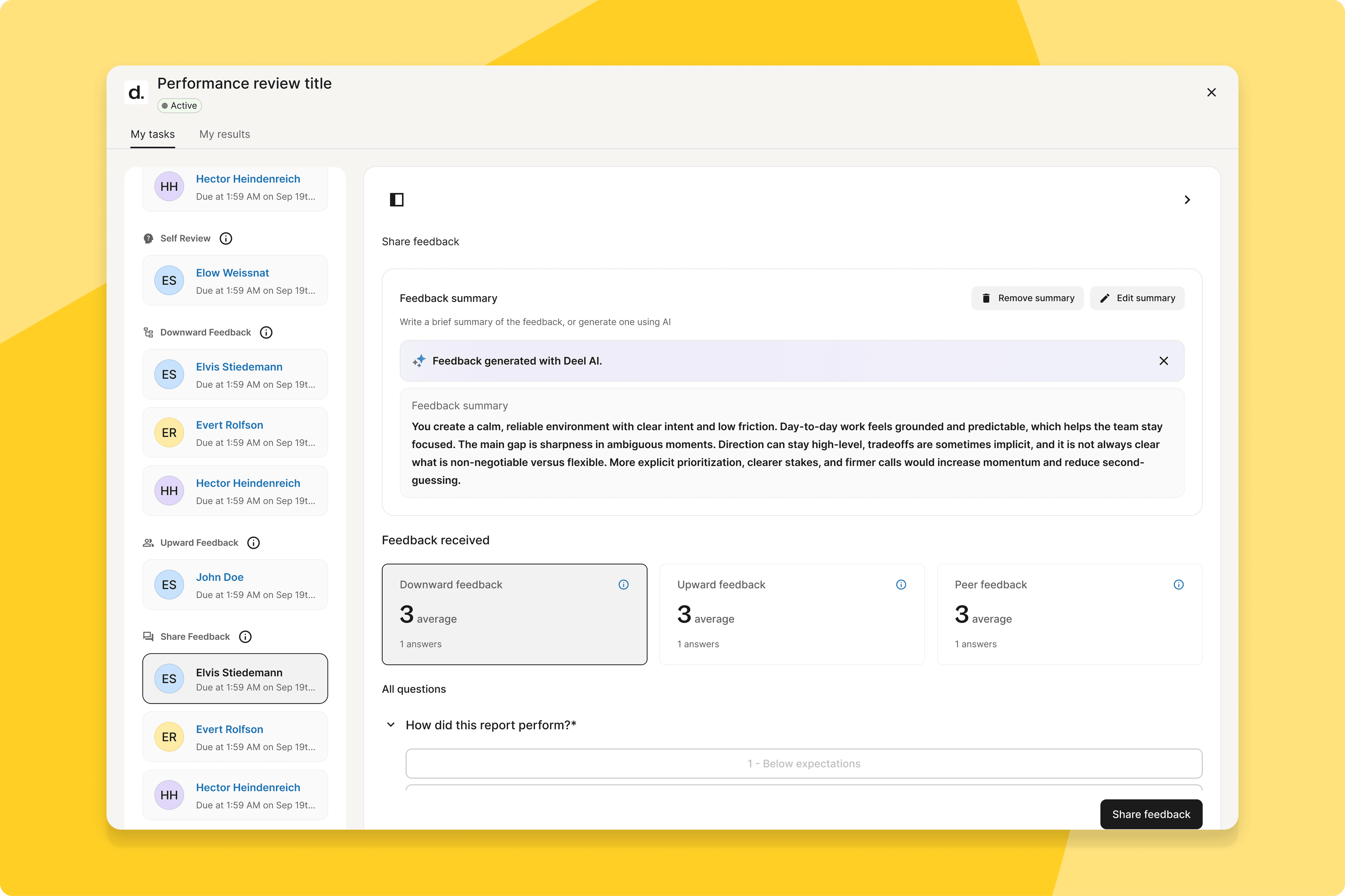The width and height of the screenshot is (1345, 896).
Task: Click the Self Review section icon
Action: (x=149, y=238)
